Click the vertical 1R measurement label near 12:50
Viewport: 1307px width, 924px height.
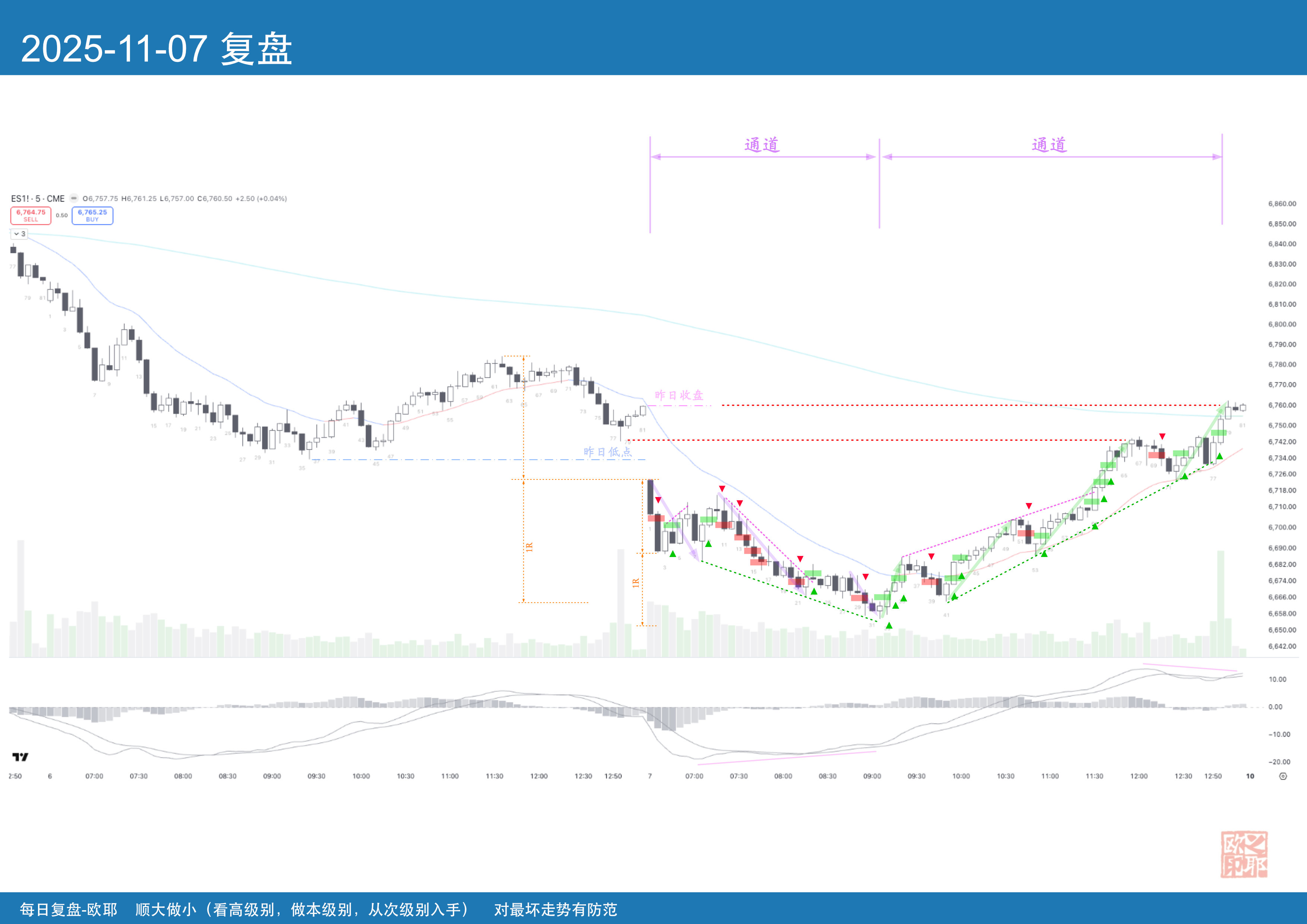[636, 582]
